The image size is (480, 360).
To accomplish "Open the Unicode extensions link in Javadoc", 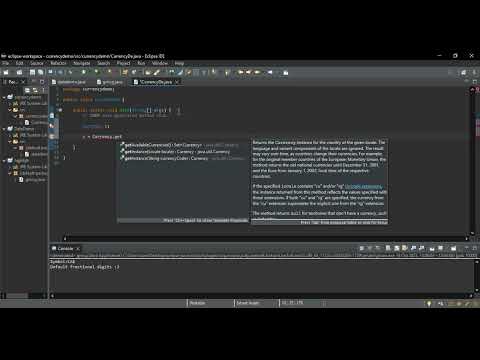I will pyautogui.click(x=363, y=186).
